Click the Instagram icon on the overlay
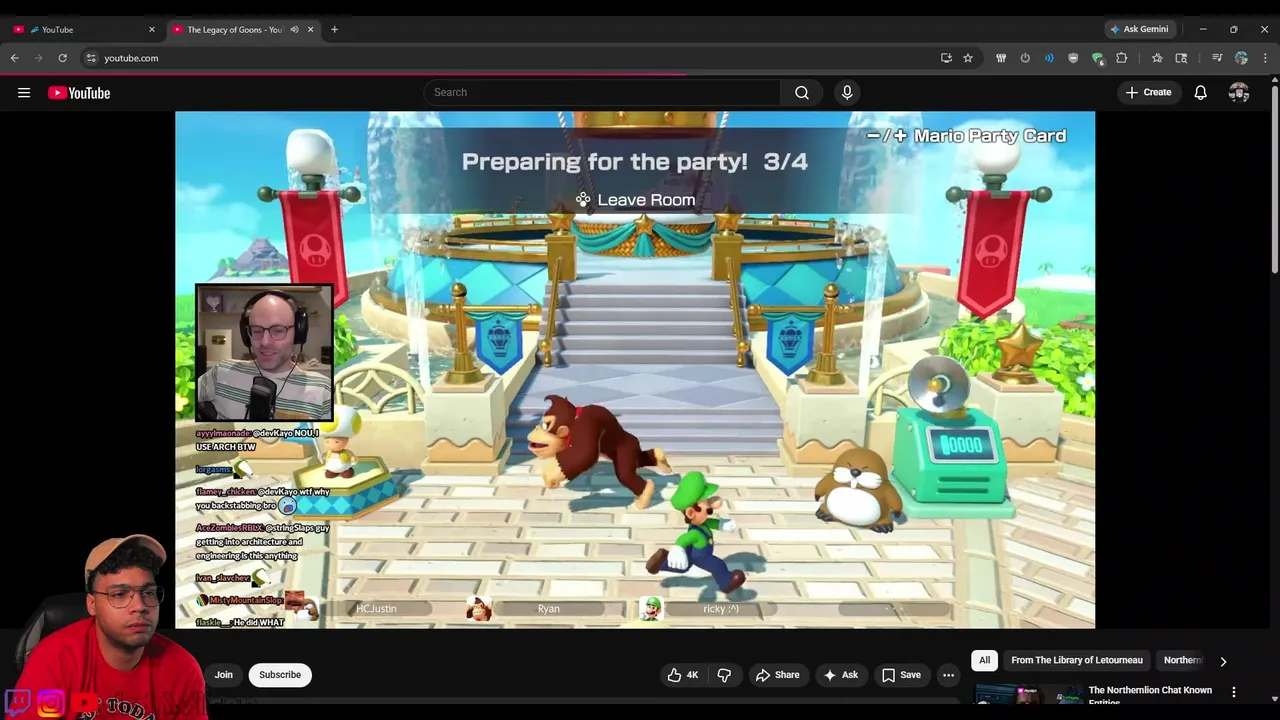The width and height of the screenshot is (1280, 720). tap(51, 704)
